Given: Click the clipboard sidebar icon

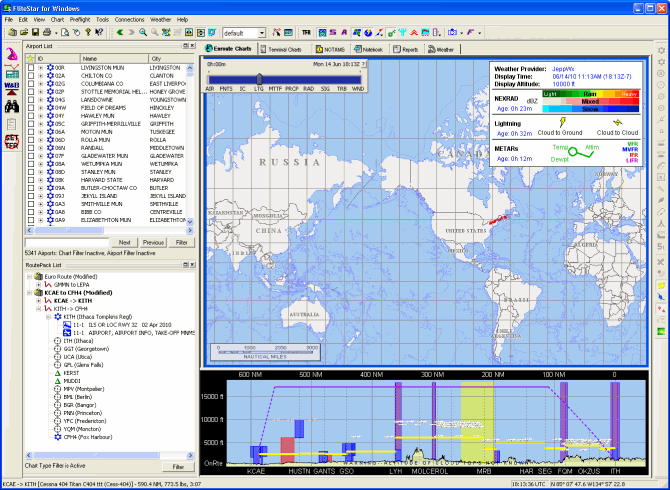Looking at the screenshot, I should (x=12, y=124).
